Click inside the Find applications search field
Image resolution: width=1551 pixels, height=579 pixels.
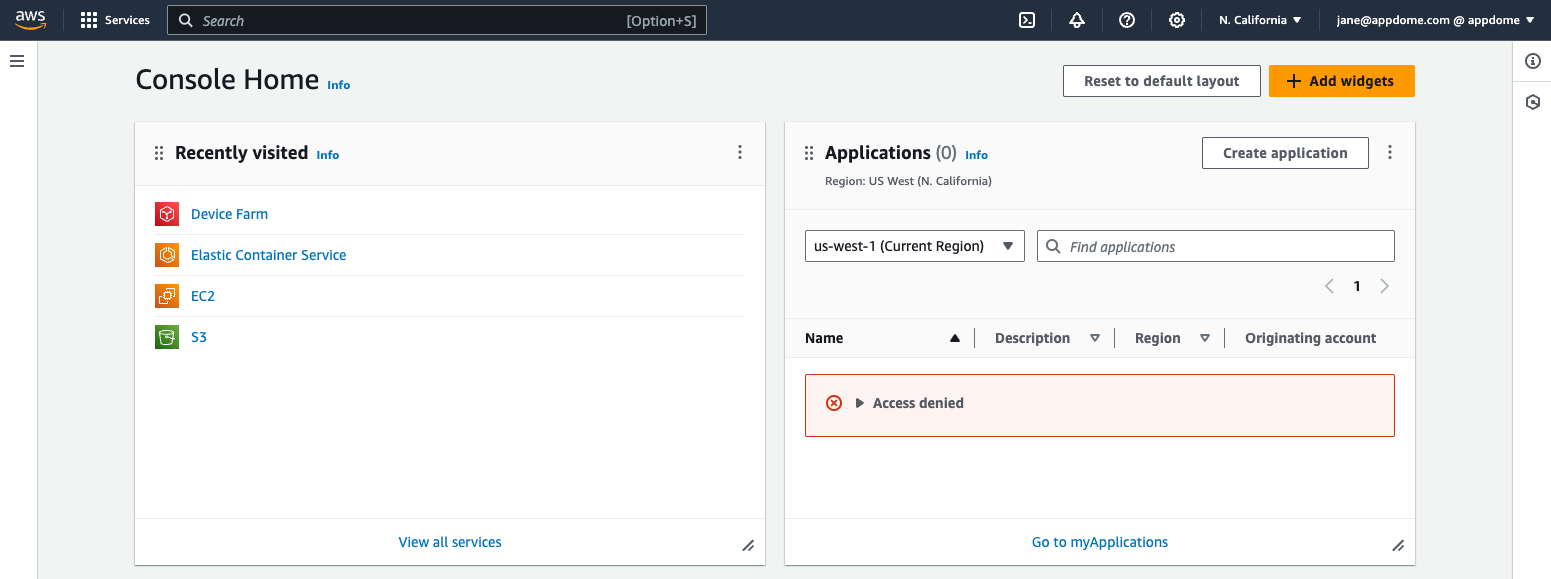(1215, 246)
